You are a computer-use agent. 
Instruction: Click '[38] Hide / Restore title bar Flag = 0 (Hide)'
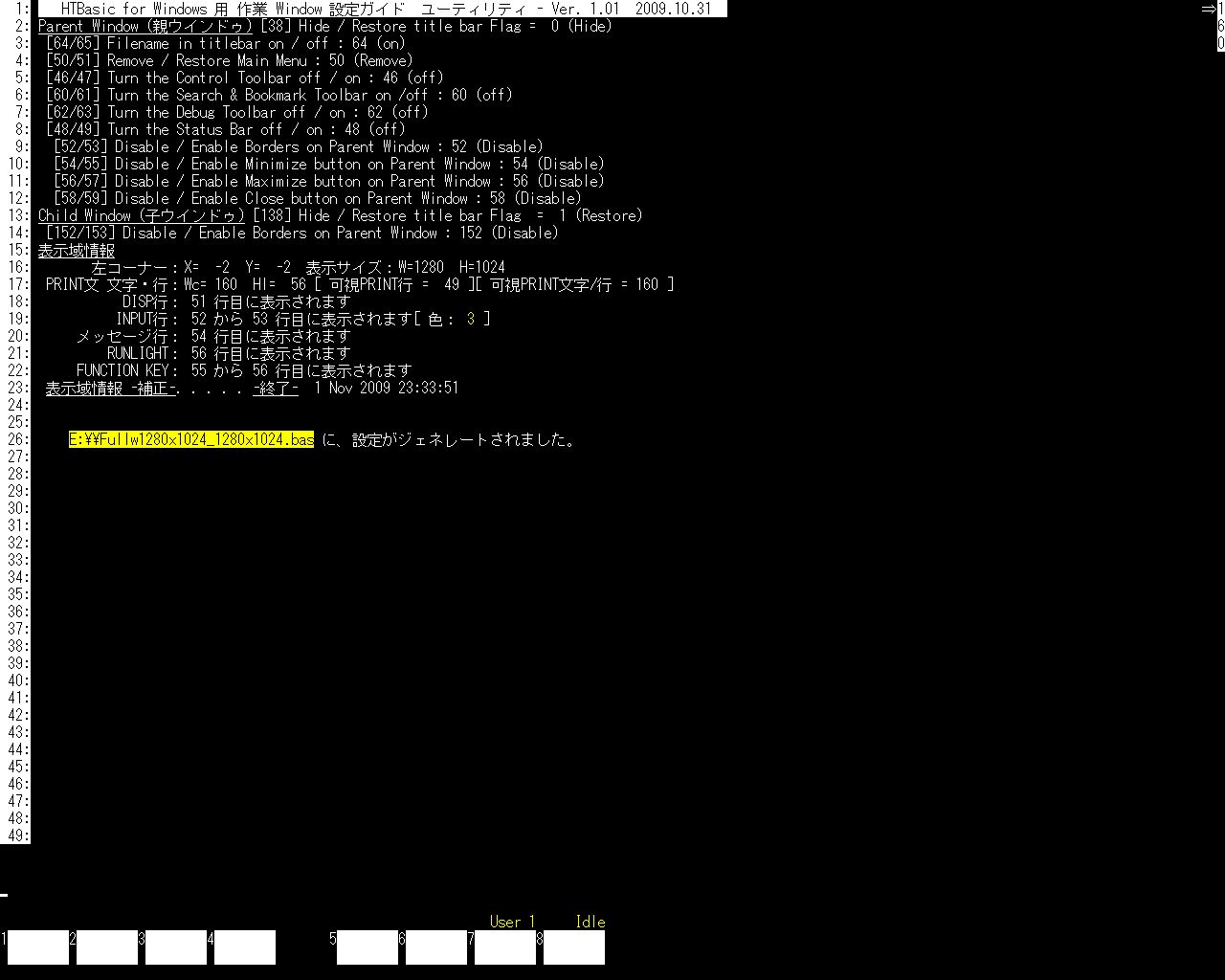[x=436, y=26]
